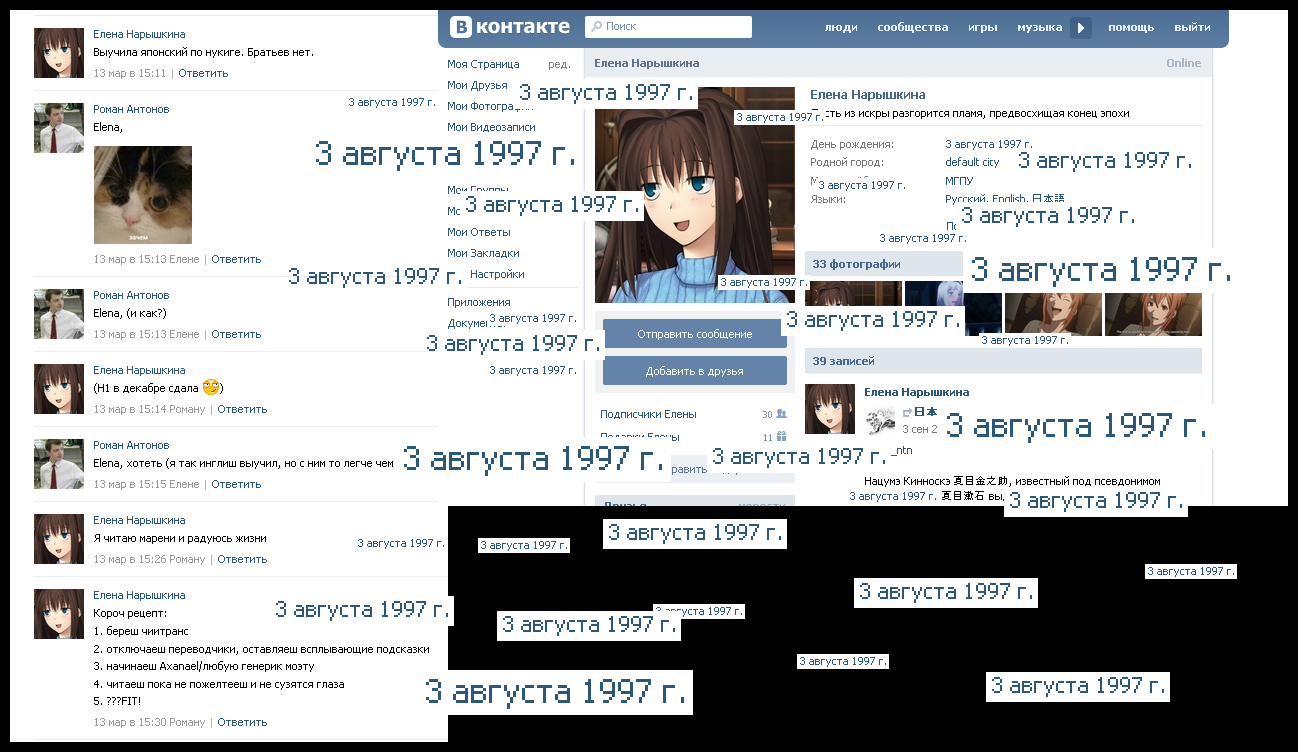Click Ответить on the 15:14 Роману comment
1298x752 pixels.
pos(242,409)
